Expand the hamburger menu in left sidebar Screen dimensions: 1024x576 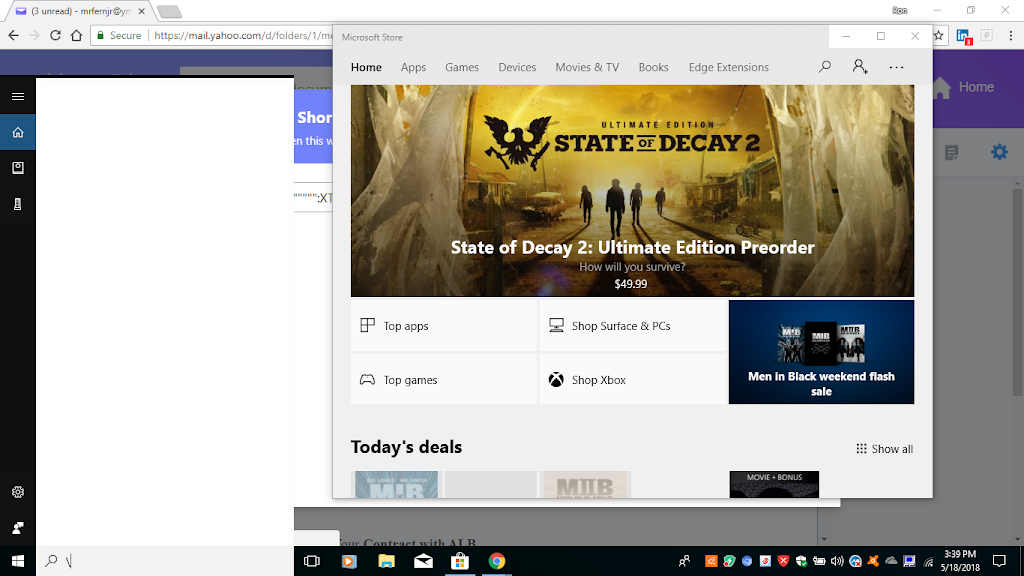point(18,97)
